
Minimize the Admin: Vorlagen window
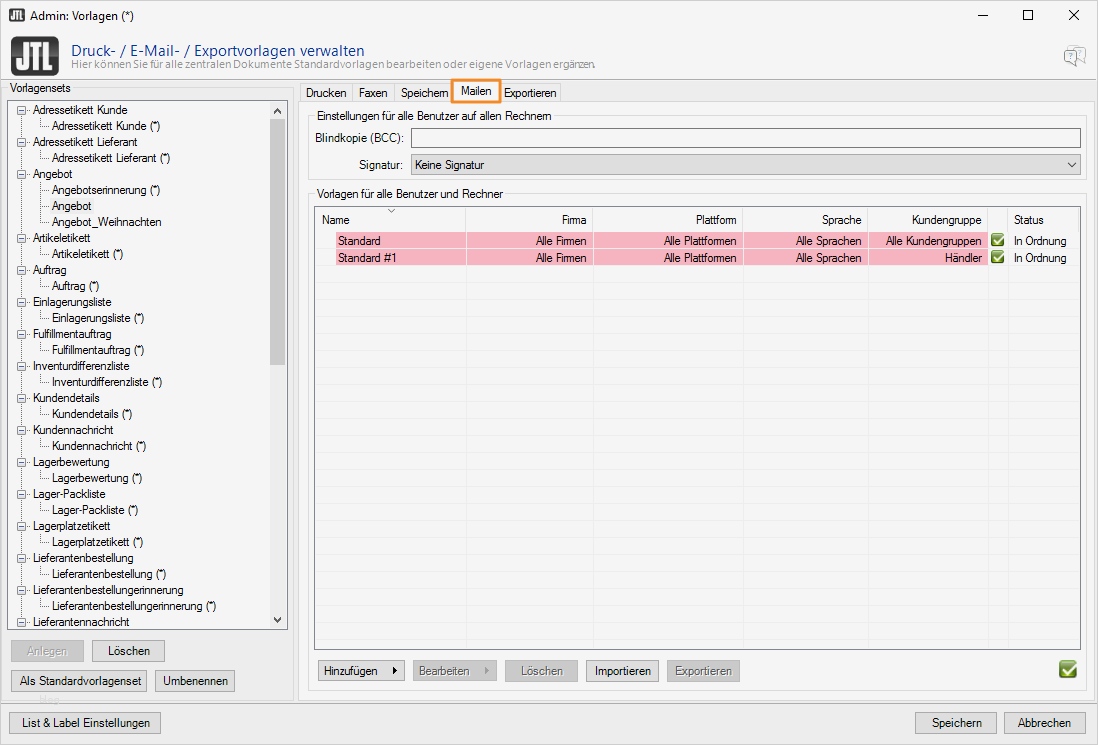click(983, 15)
